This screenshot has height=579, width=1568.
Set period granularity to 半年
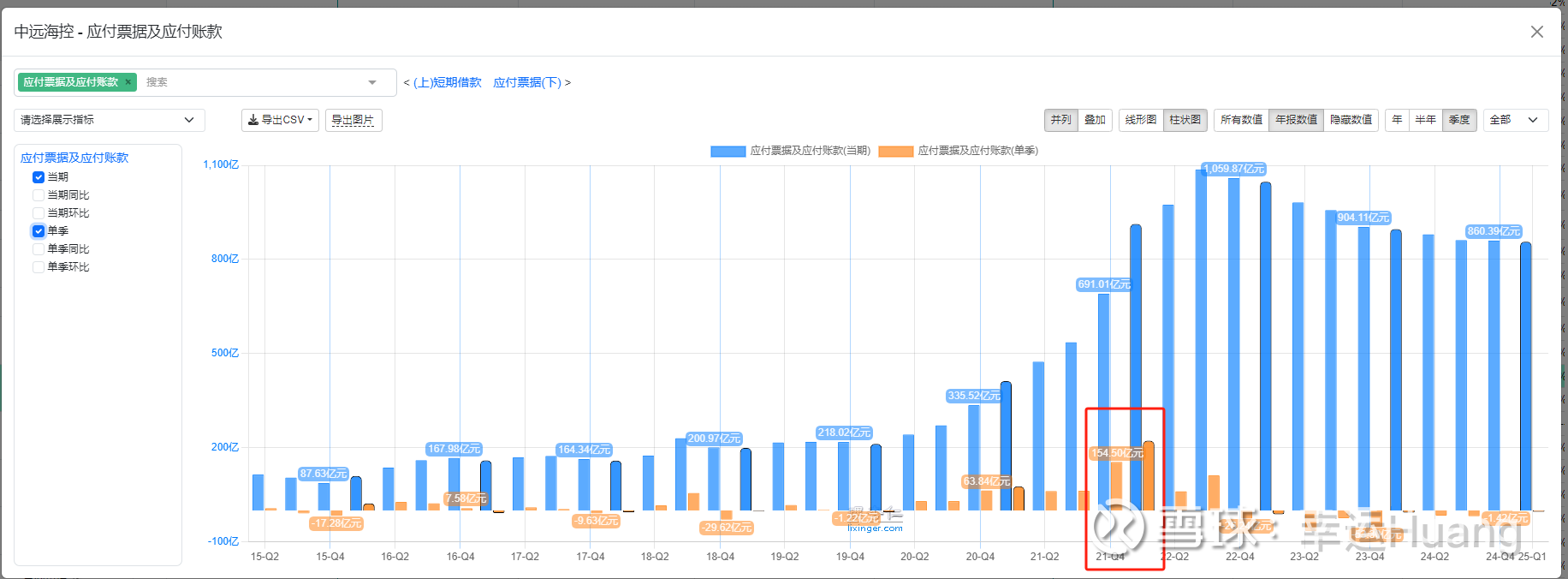1425,120
